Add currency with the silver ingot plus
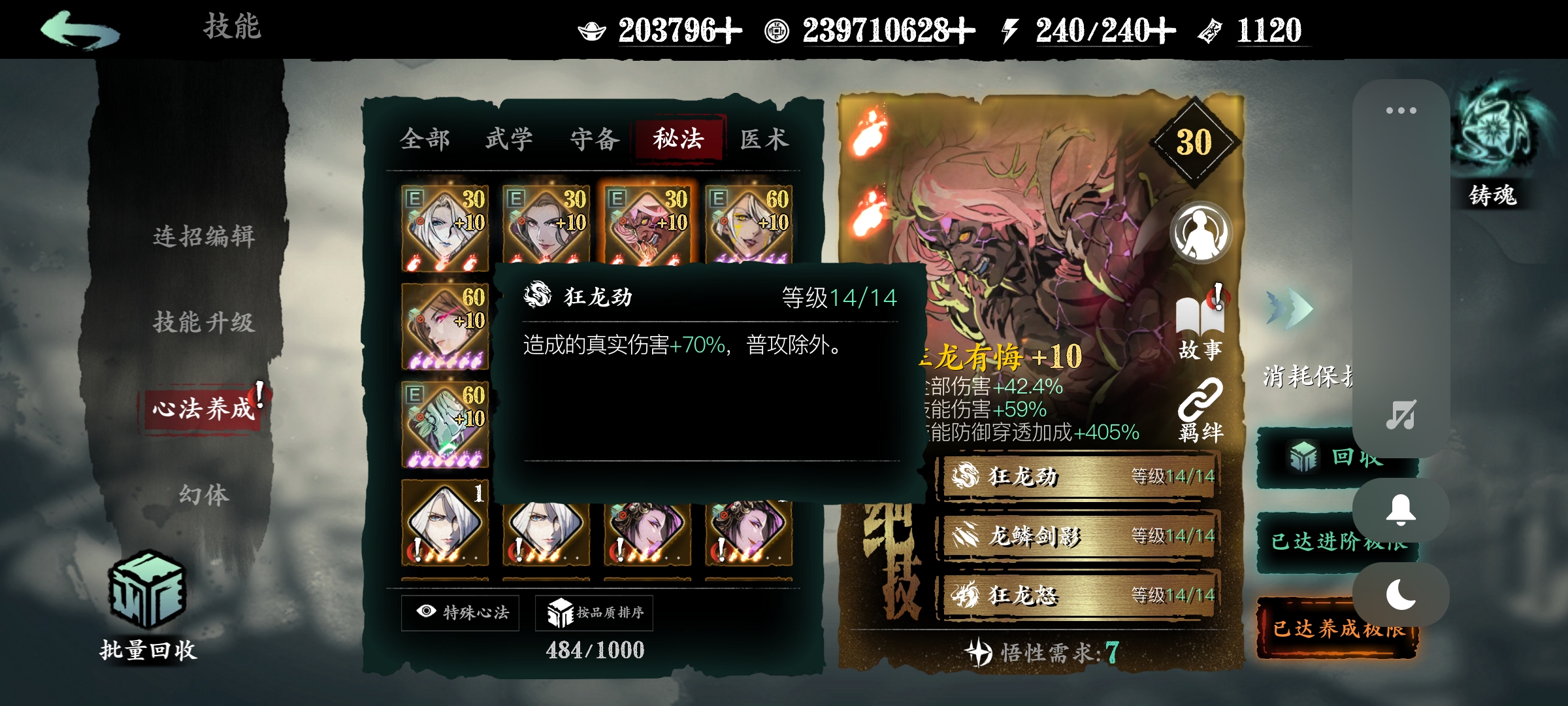Screen dimensions: 1568x706 pos(727,30)
